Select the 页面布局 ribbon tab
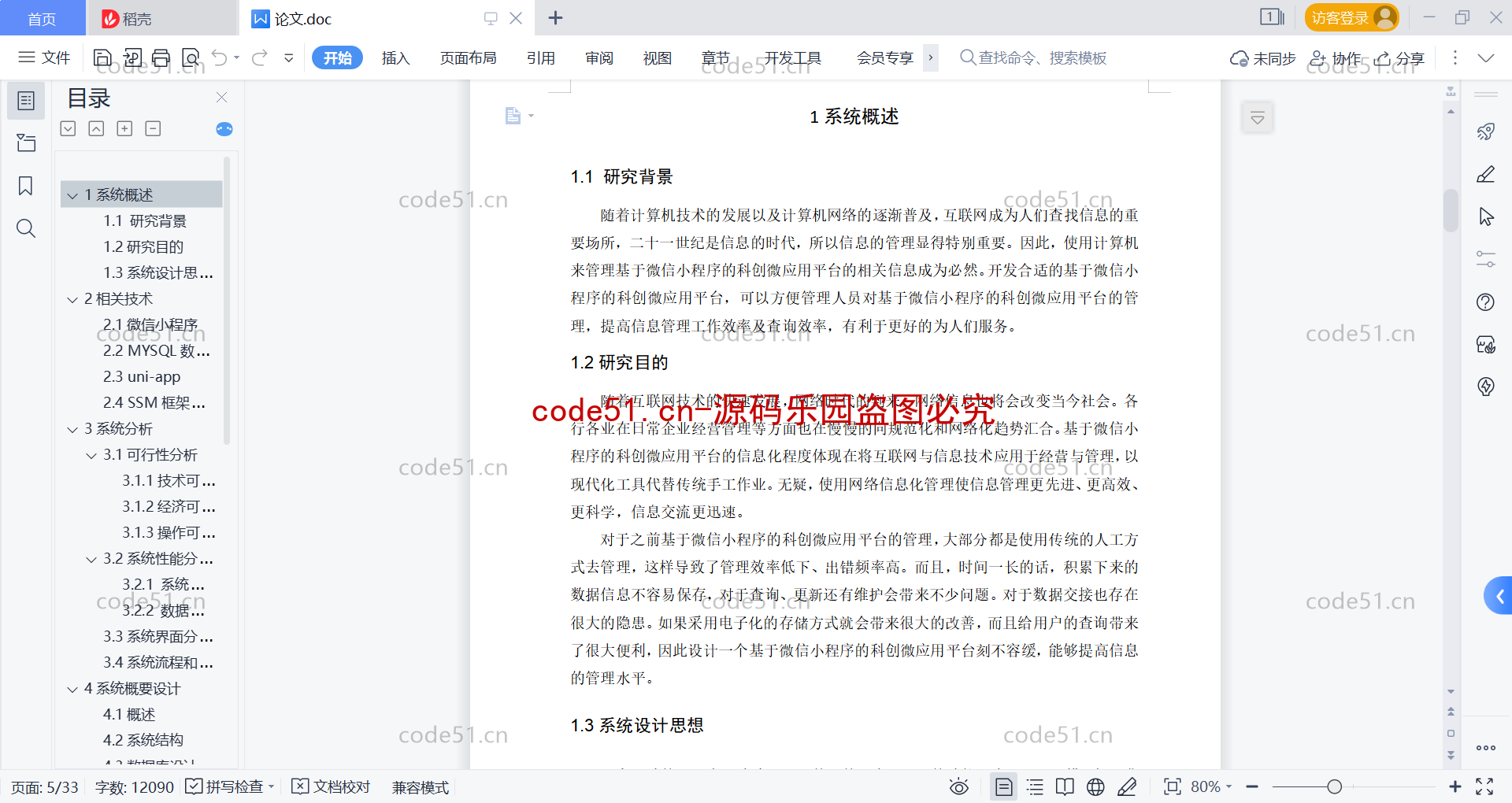The image size is (1512, 803). click(x=469, y=57)
